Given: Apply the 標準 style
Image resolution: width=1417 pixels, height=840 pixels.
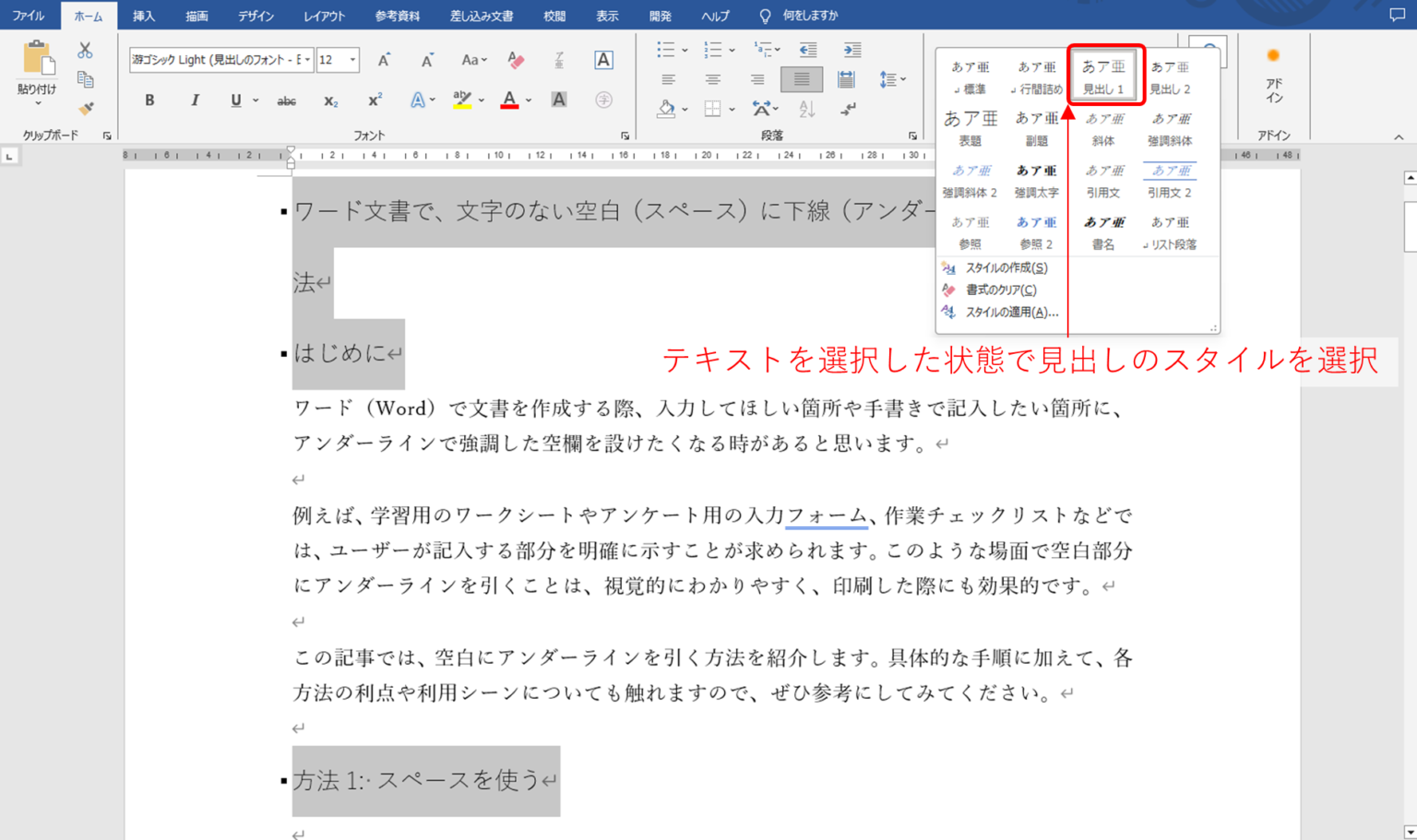Looking at the screenshot, I should (970, 77).
